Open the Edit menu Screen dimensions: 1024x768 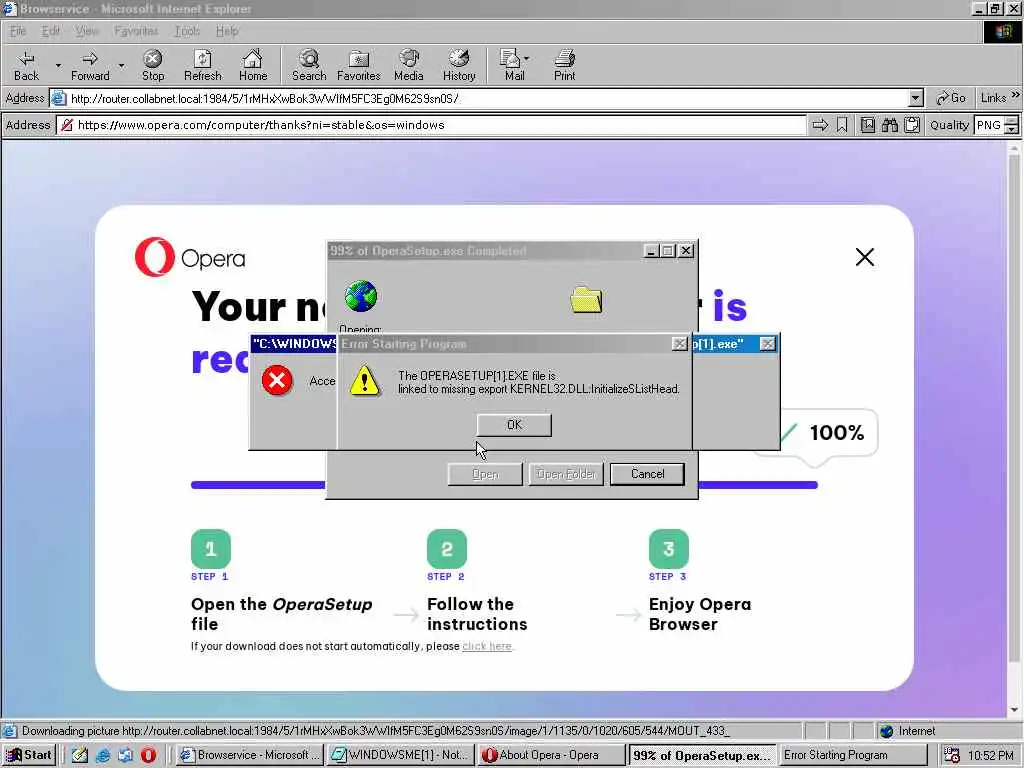pos(50,31)
